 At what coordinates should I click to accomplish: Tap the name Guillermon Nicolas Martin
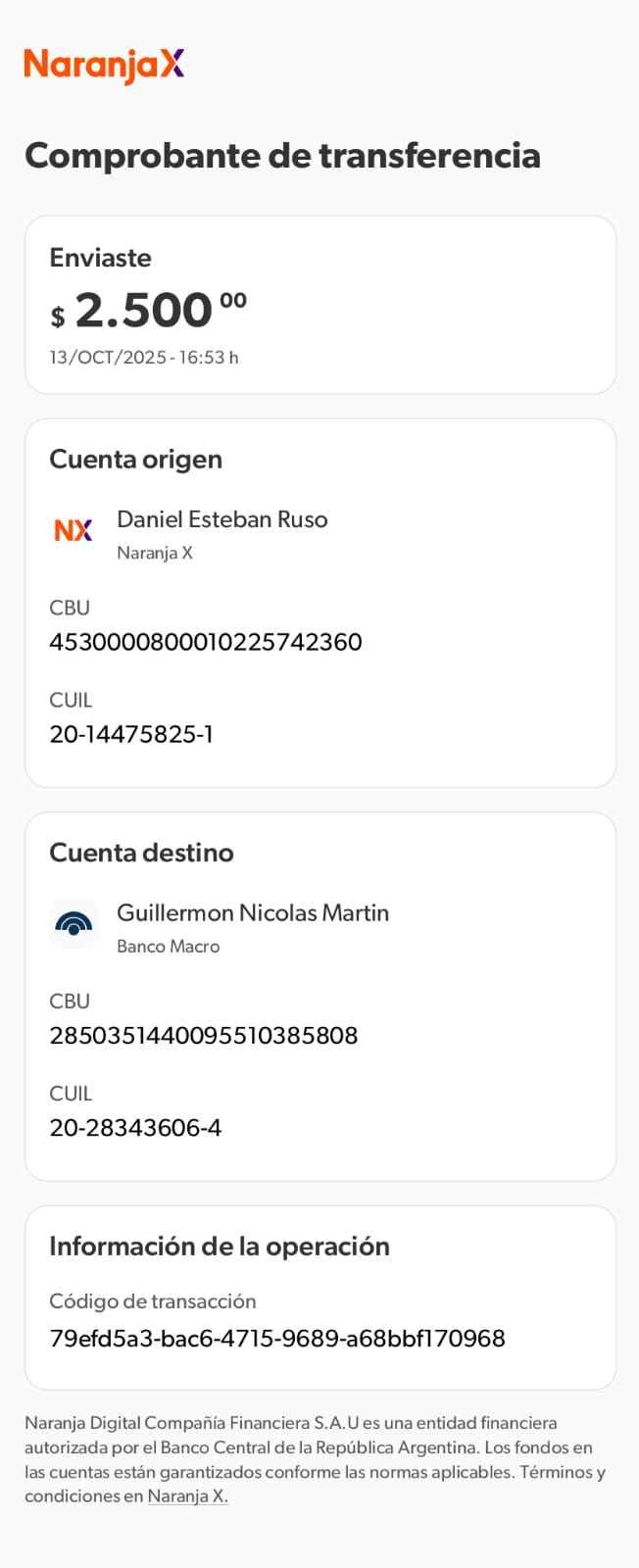(253, 913)
